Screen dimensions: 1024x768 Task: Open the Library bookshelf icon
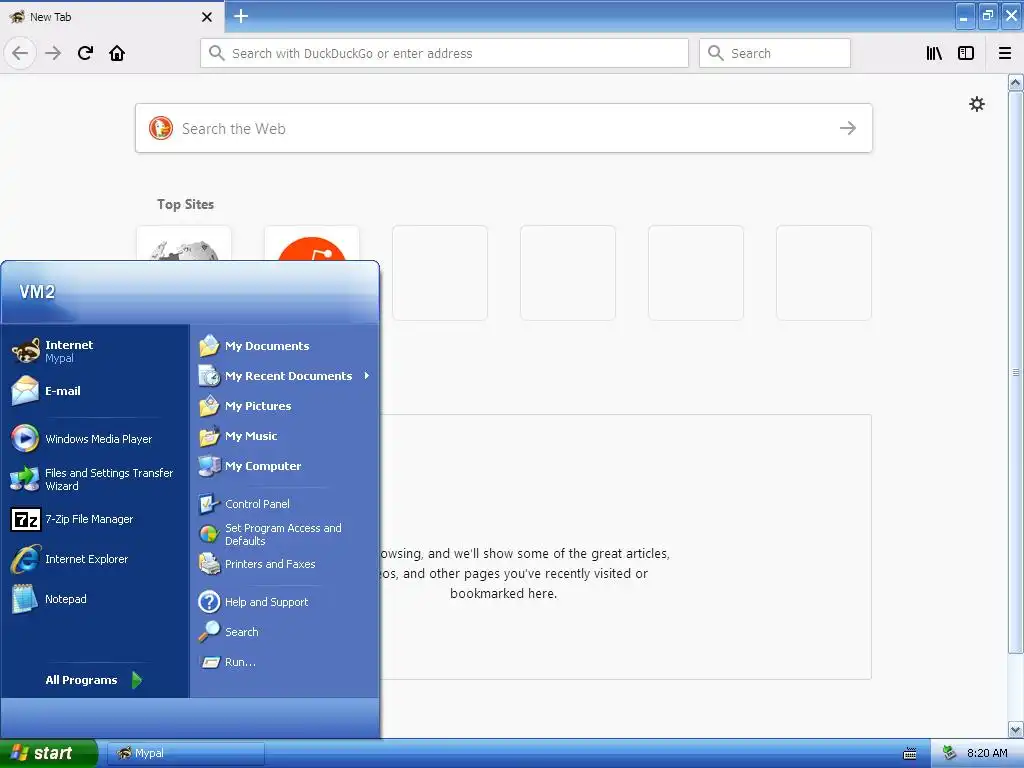pos(934,53)
